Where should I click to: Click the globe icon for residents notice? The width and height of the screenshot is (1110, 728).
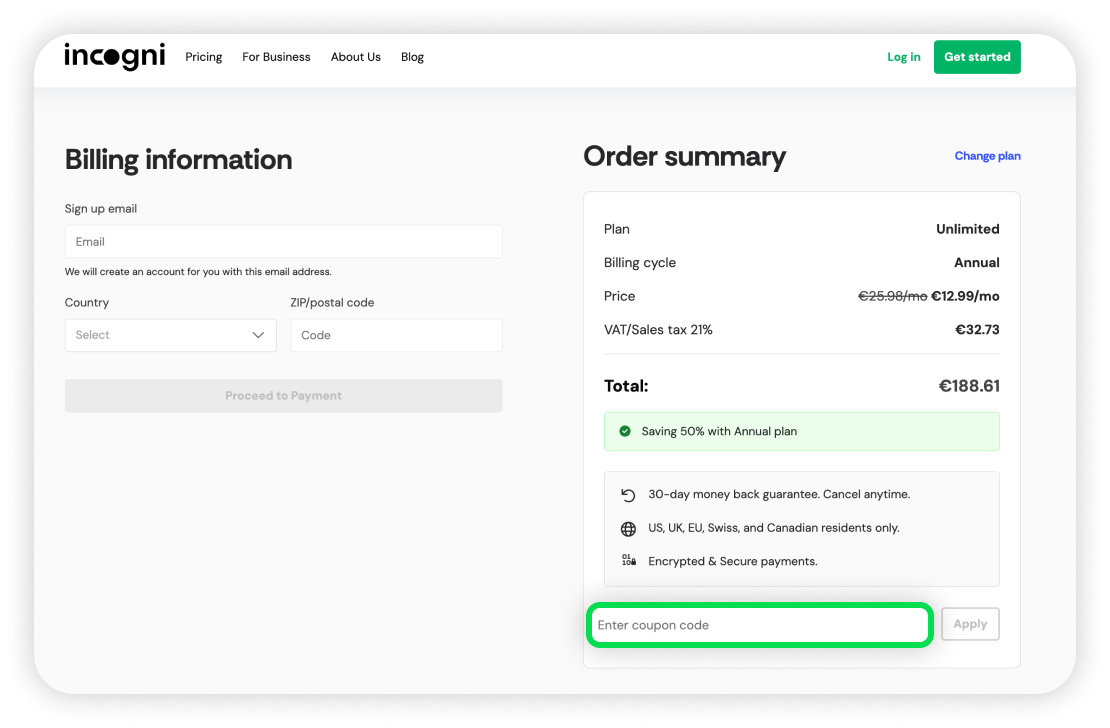(x=628, y=528)
